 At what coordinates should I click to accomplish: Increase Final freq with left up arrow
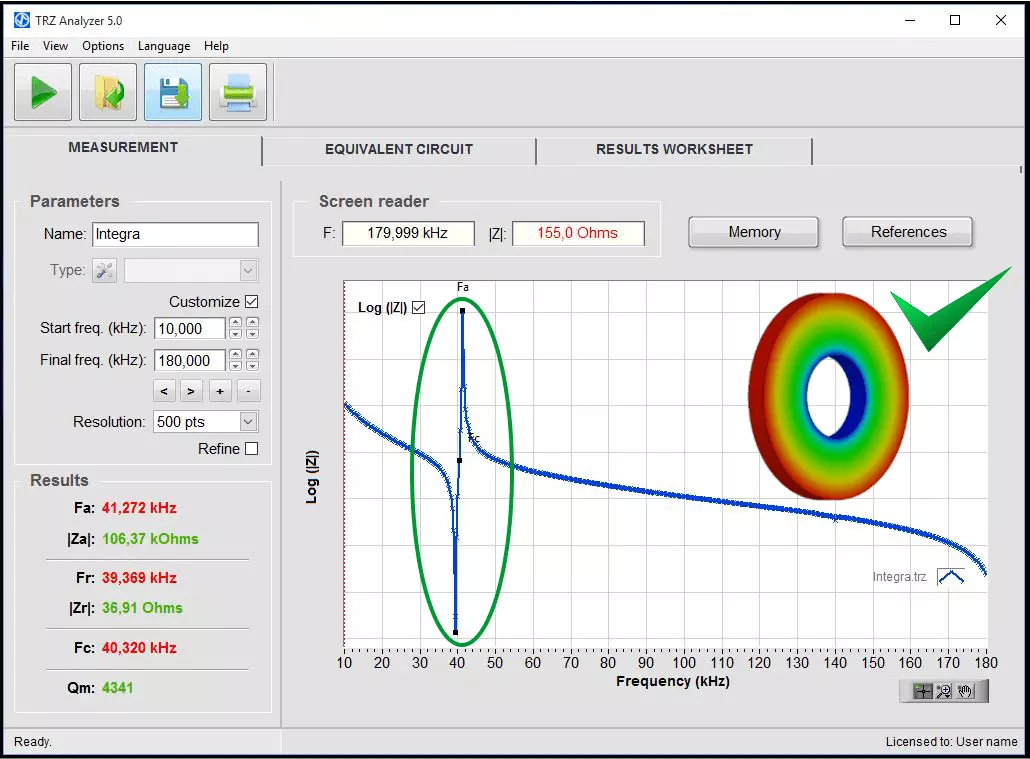pyautogui.click(x=235, y=355)
